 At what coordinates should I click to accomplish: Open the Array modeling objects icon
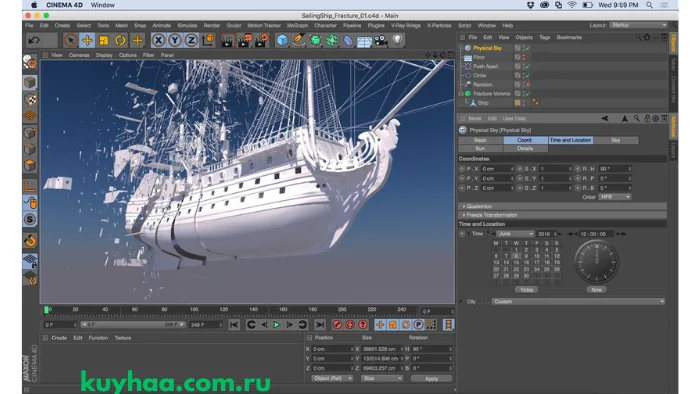[x=332, y=41]
